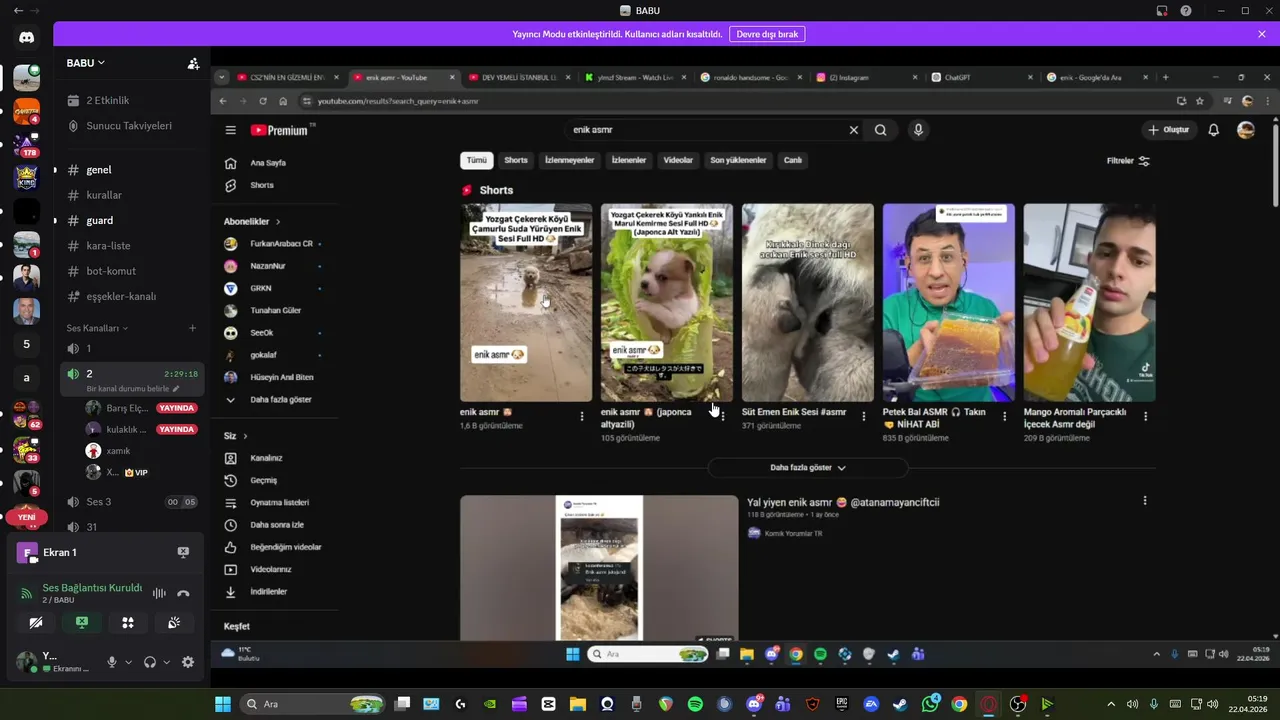
Task: Click the YouTube search magnifier button
Action: pyautogui.click(x=881, y=130)
